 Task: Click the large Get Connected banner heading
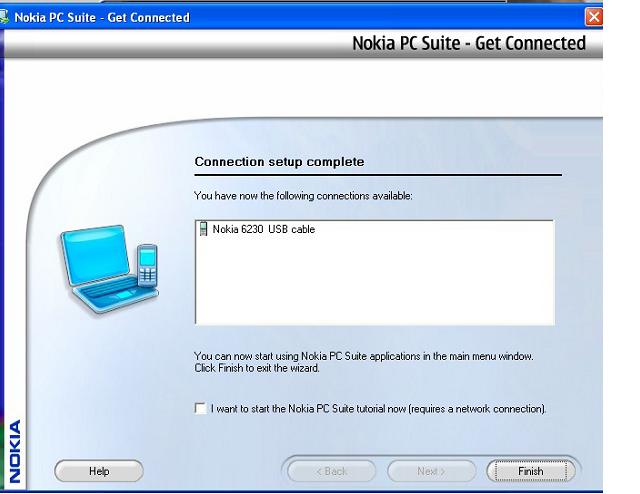[x=469, y=43]
